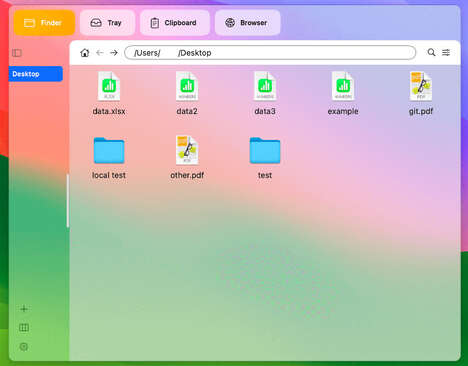Click the "other.pdf" file name label

click(x=187, y=175)
